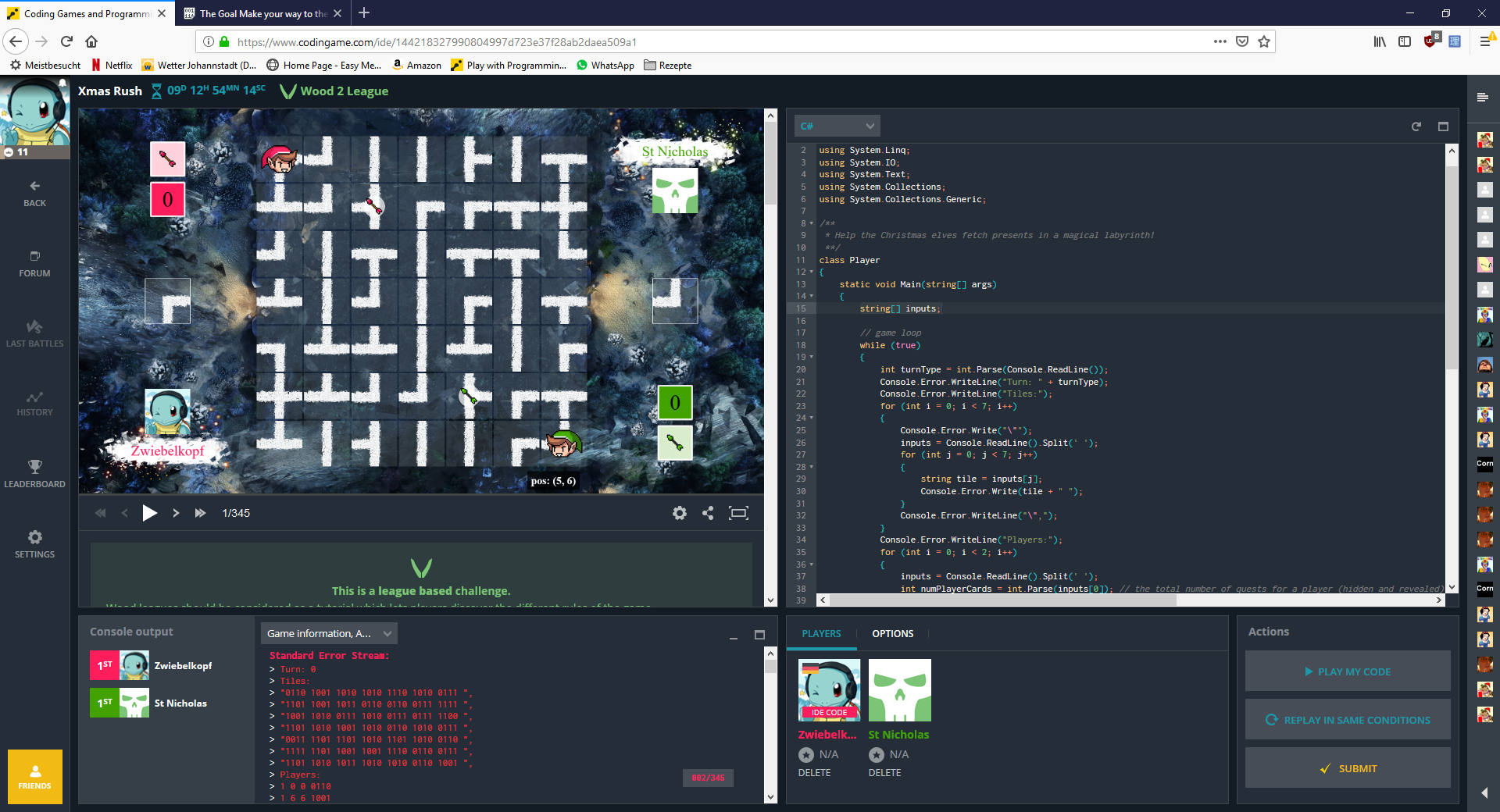Open the WhatsApp bookmark

(x=605, y=65)
